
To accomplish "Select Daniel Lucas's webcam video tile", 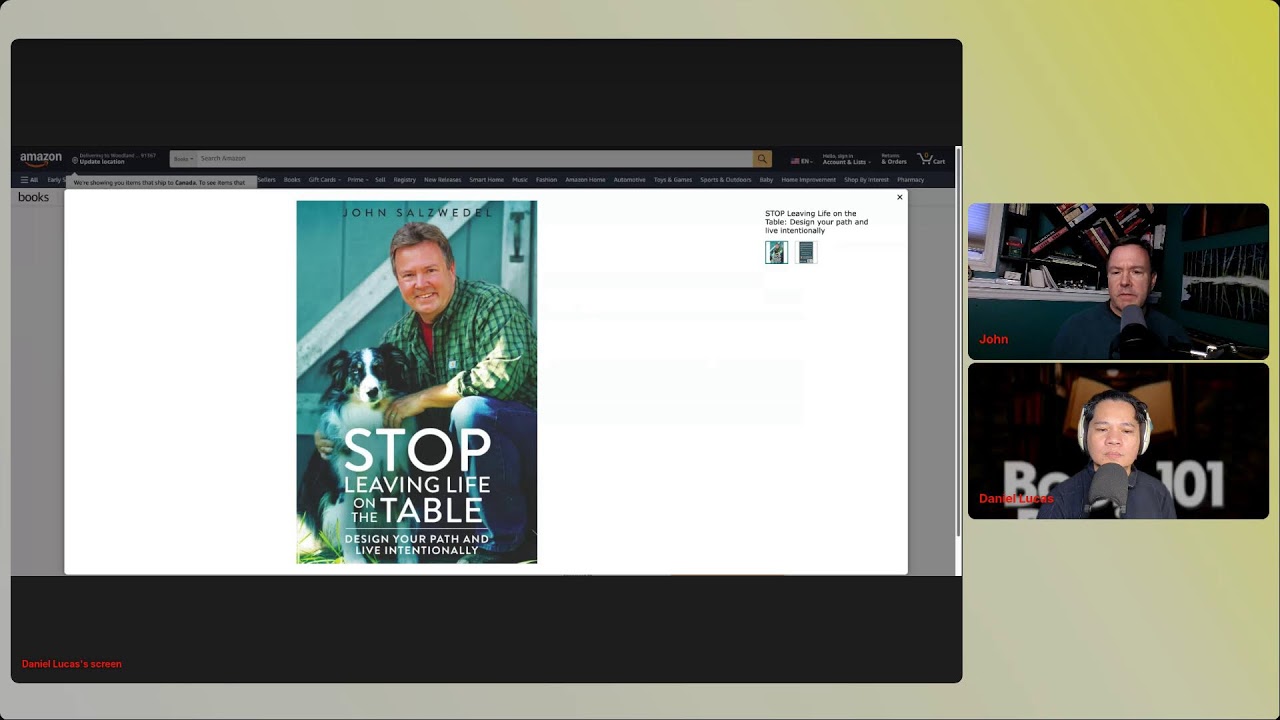I will tap(1118, 441).
